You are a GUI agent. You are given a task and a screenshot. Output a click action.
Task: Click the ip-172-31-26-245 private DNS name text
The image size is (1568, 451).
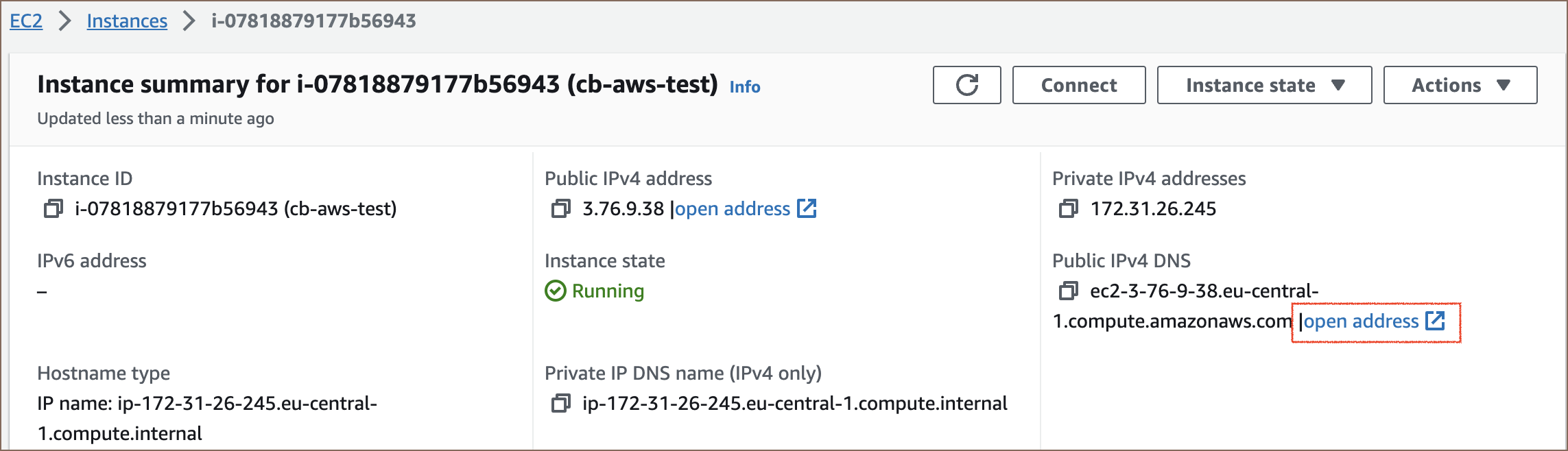794,403
